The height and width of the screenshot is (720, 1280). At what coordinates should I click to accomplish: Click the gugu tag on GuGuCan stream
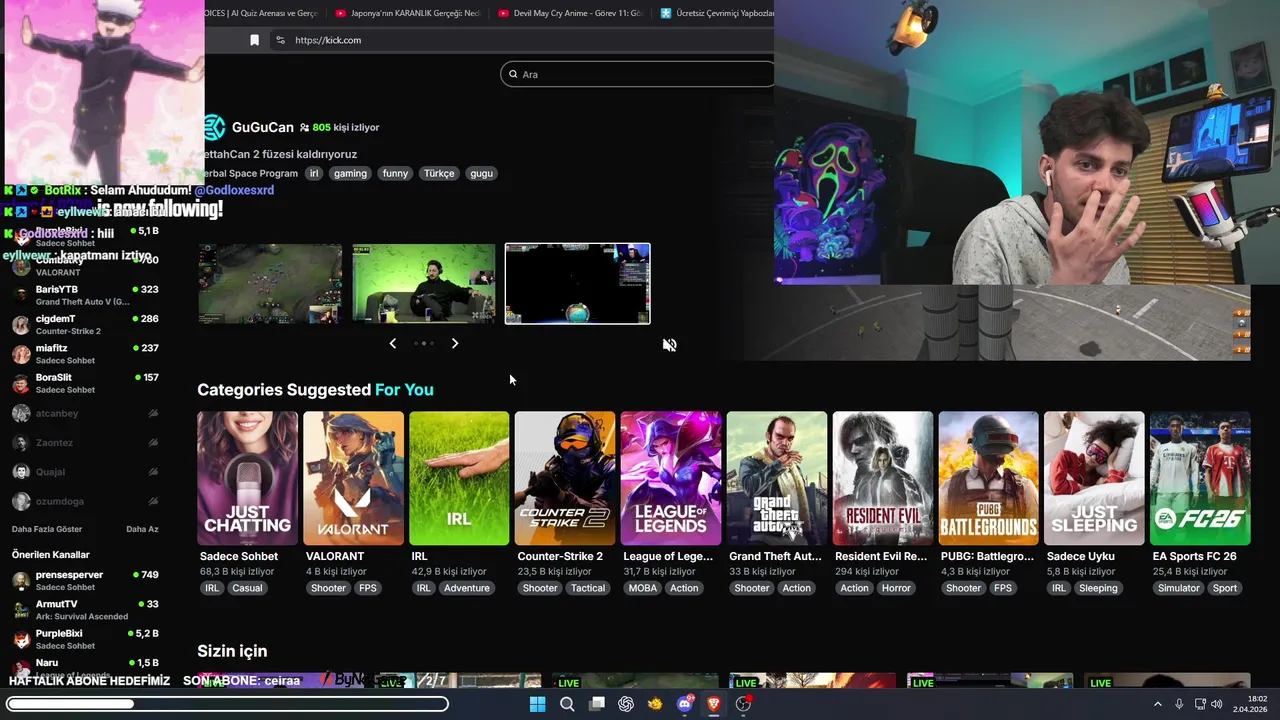click(482, 173)
